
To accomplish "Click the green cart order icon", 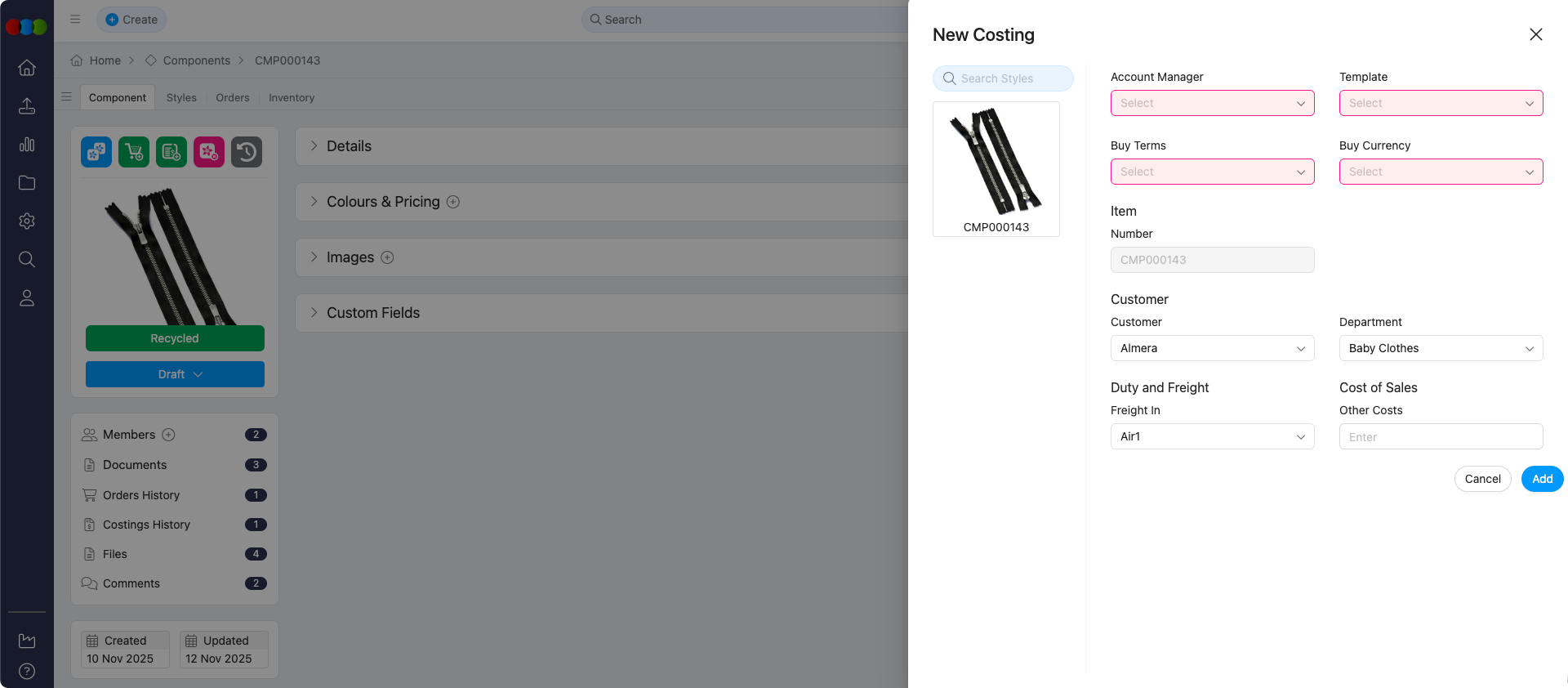I will click(x=134, y=152).
